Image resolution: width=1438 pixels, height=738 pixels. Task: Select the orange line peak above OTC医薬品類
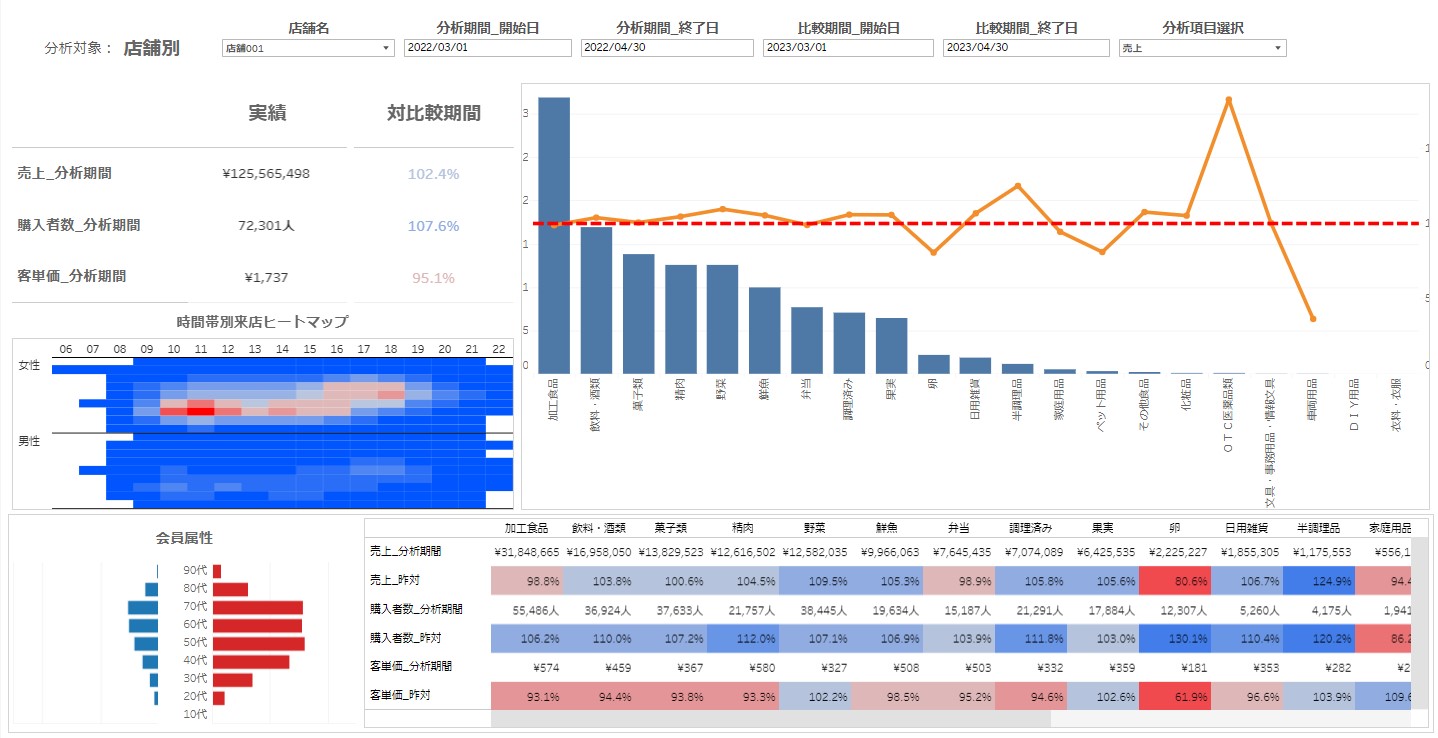coord(1228,100)
